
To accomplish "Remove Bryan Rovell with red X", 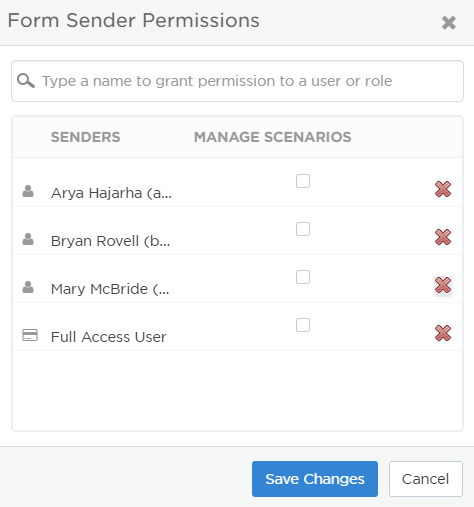I will (443, 237).
